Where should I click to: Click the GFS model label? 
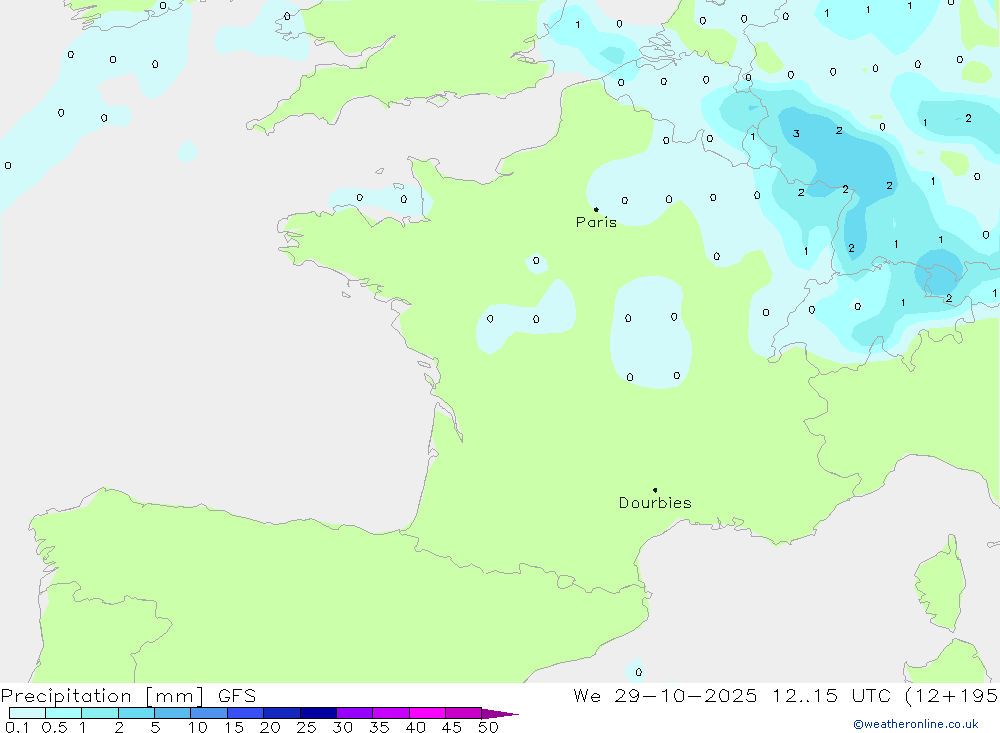(237, 696)
